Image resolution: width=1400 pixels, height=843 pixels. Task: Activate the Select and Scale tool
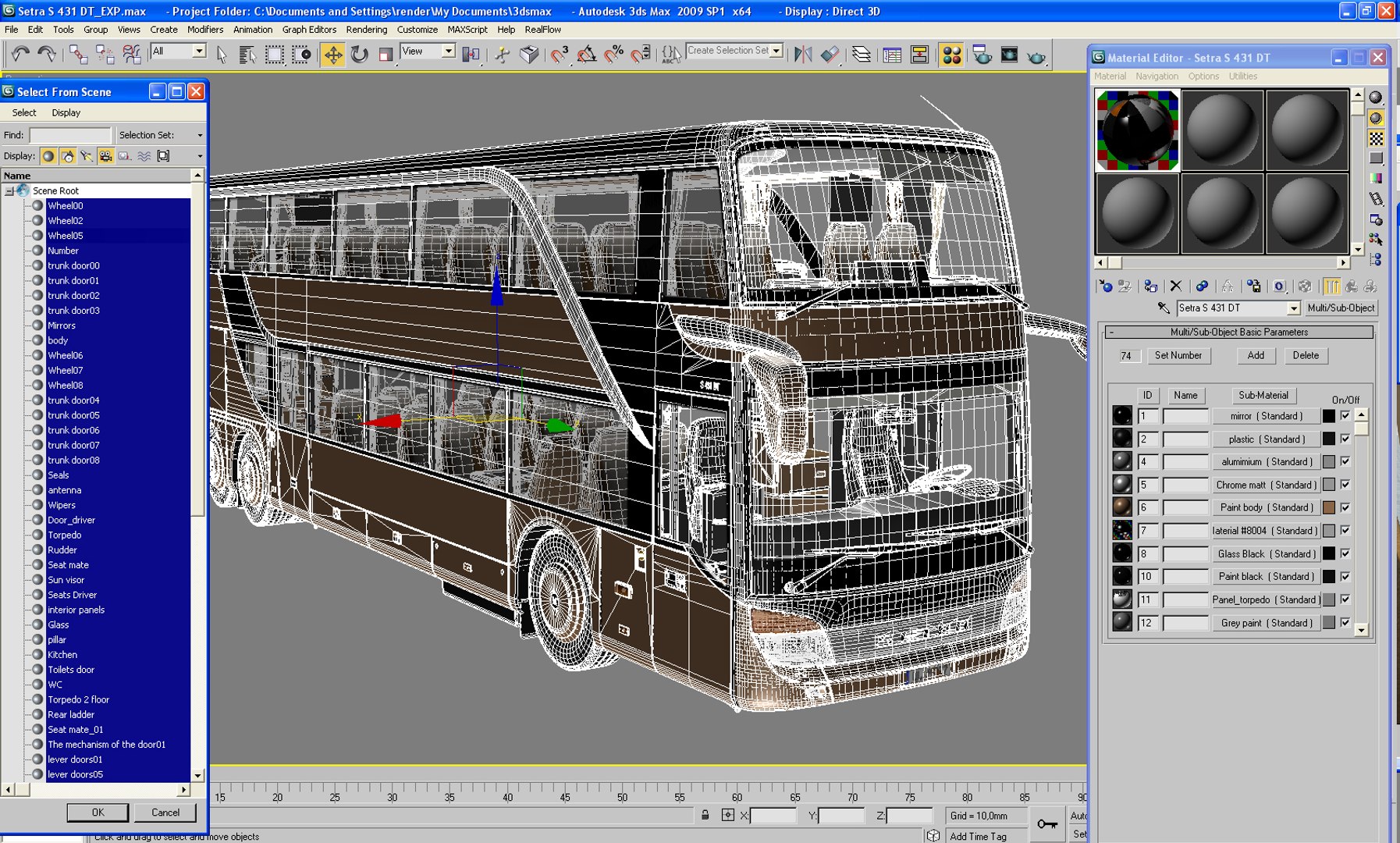pyautogui.click(x=386, y=54)
